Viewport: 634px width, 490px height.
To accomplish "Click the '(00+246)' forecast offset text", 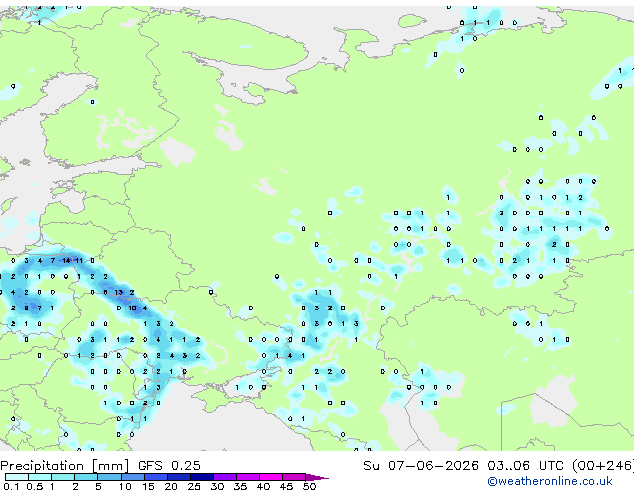I will pos(603,466).
